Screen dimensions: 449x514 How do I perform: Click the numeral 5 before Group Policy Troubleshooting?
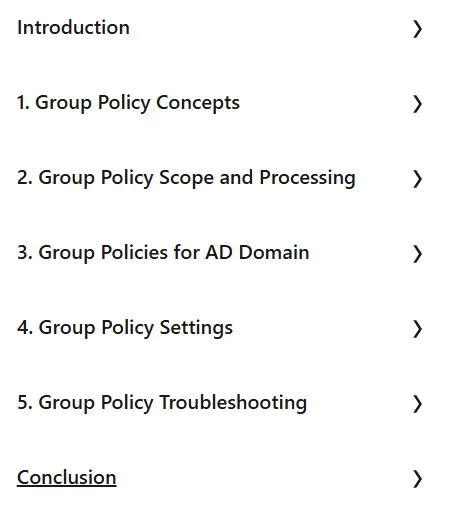(x=22, y=402)
